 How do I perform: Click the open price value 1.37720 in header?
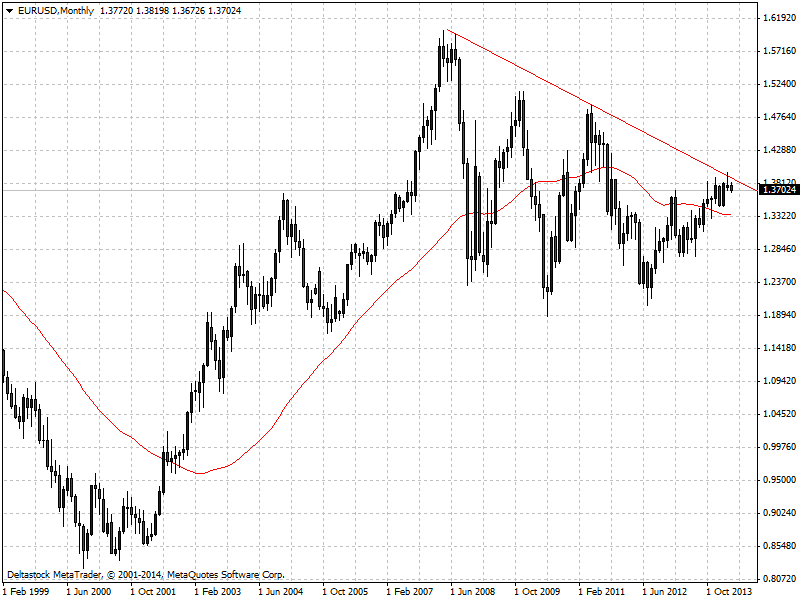(x=116, y=11)
